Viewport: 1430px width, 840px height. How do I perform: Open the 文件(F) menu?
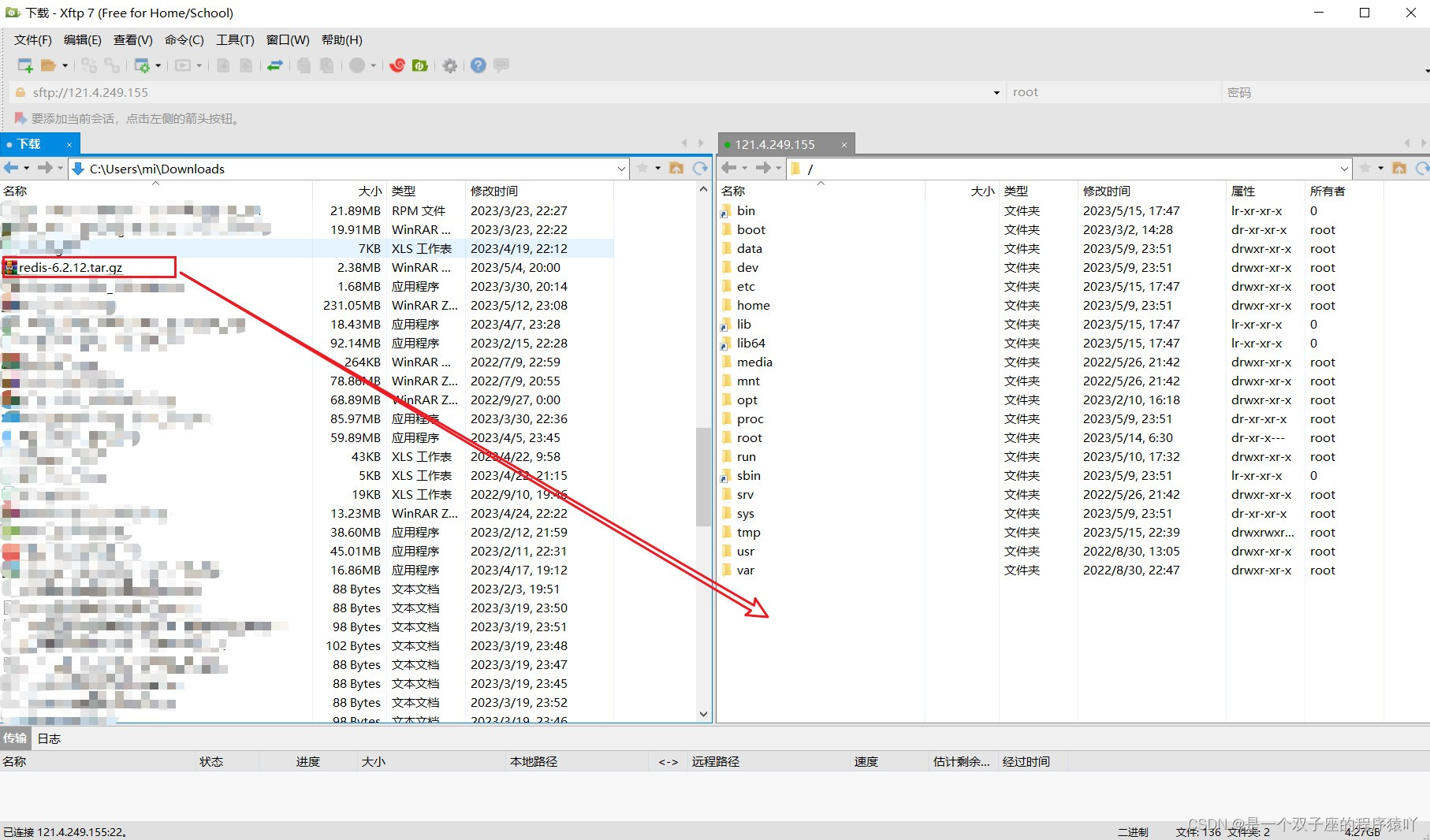point(32,39)
